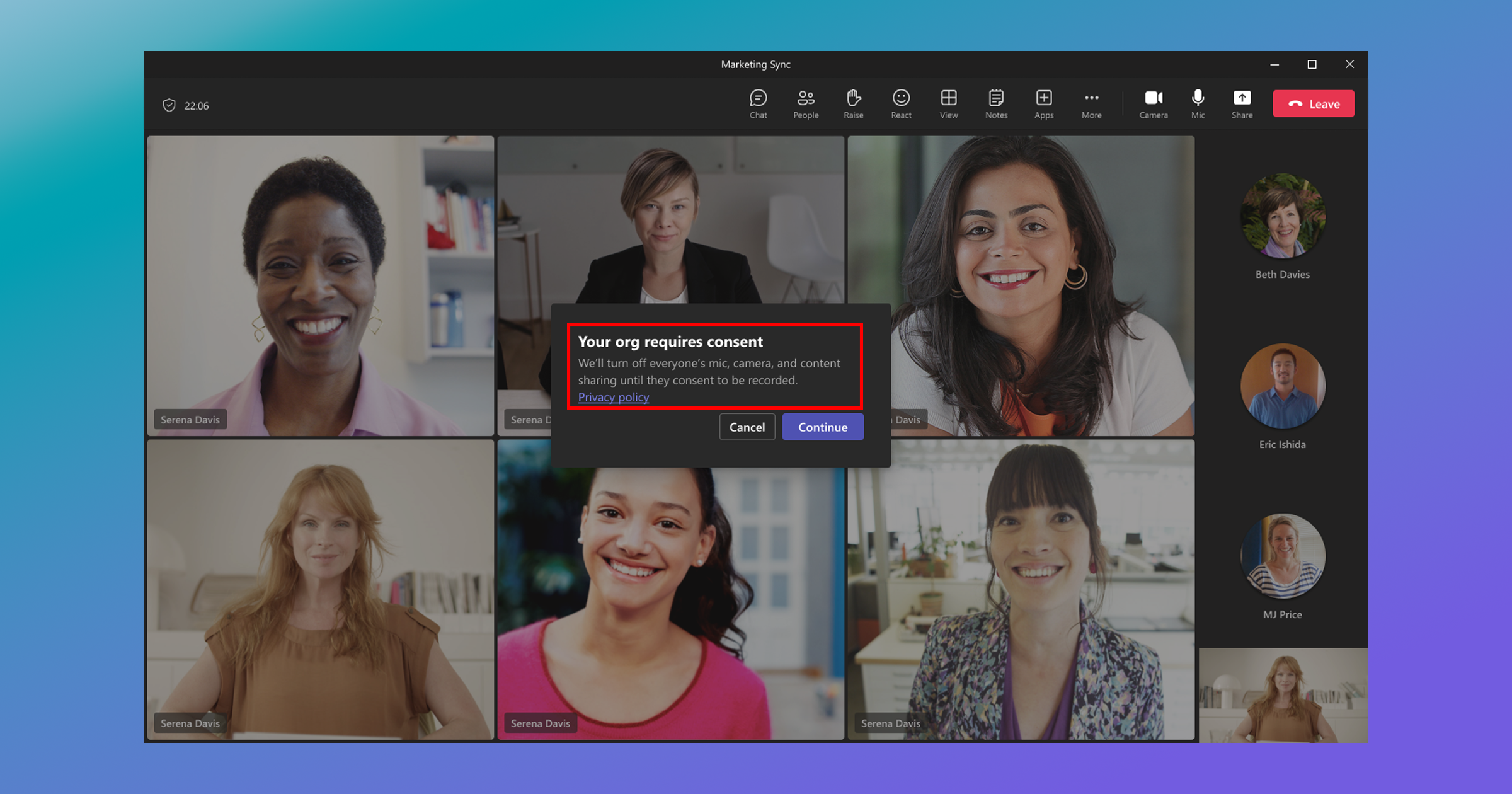
Task: Click the Share content icon
Action: pos(1242,99)
